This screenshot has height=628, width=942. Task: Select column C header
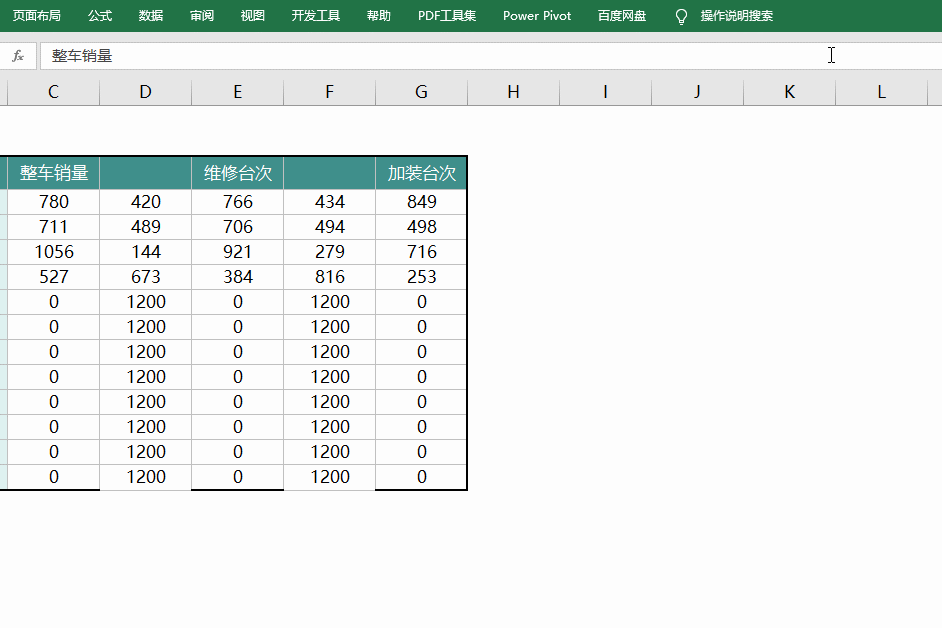pos(53,92)
